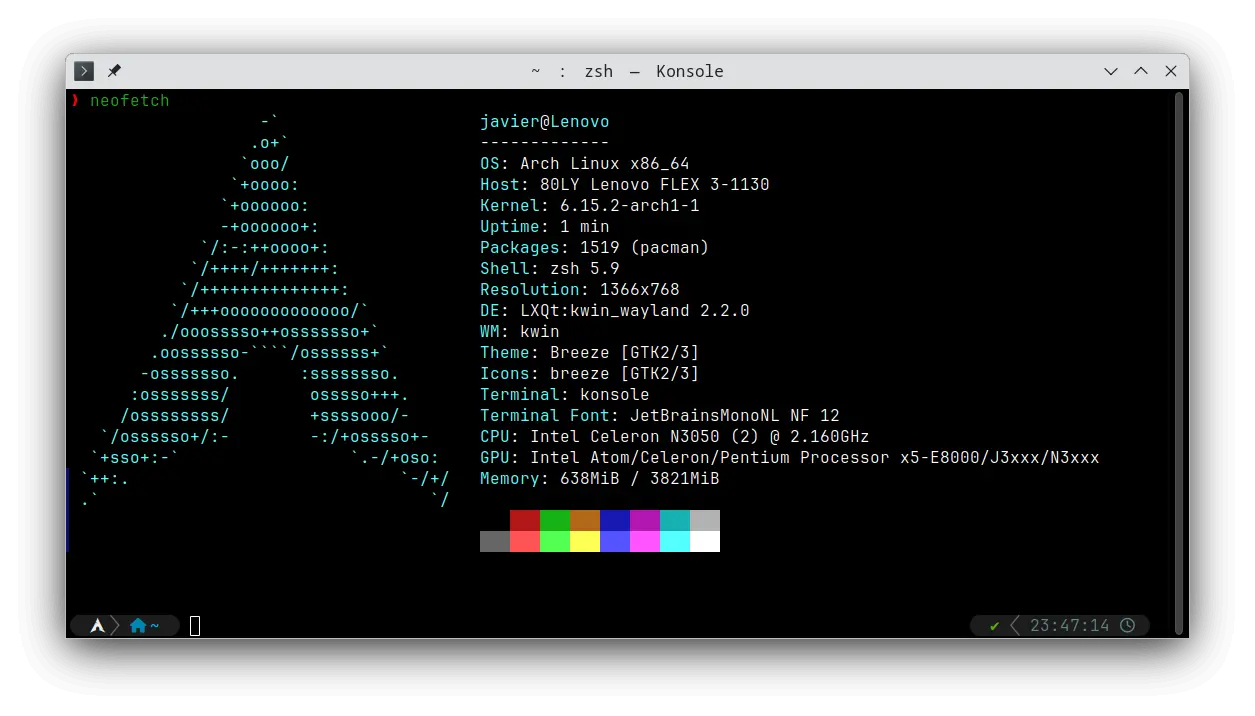1255x716 pixels.
Task: Close the Konsole window
Action: (1171, 71)
